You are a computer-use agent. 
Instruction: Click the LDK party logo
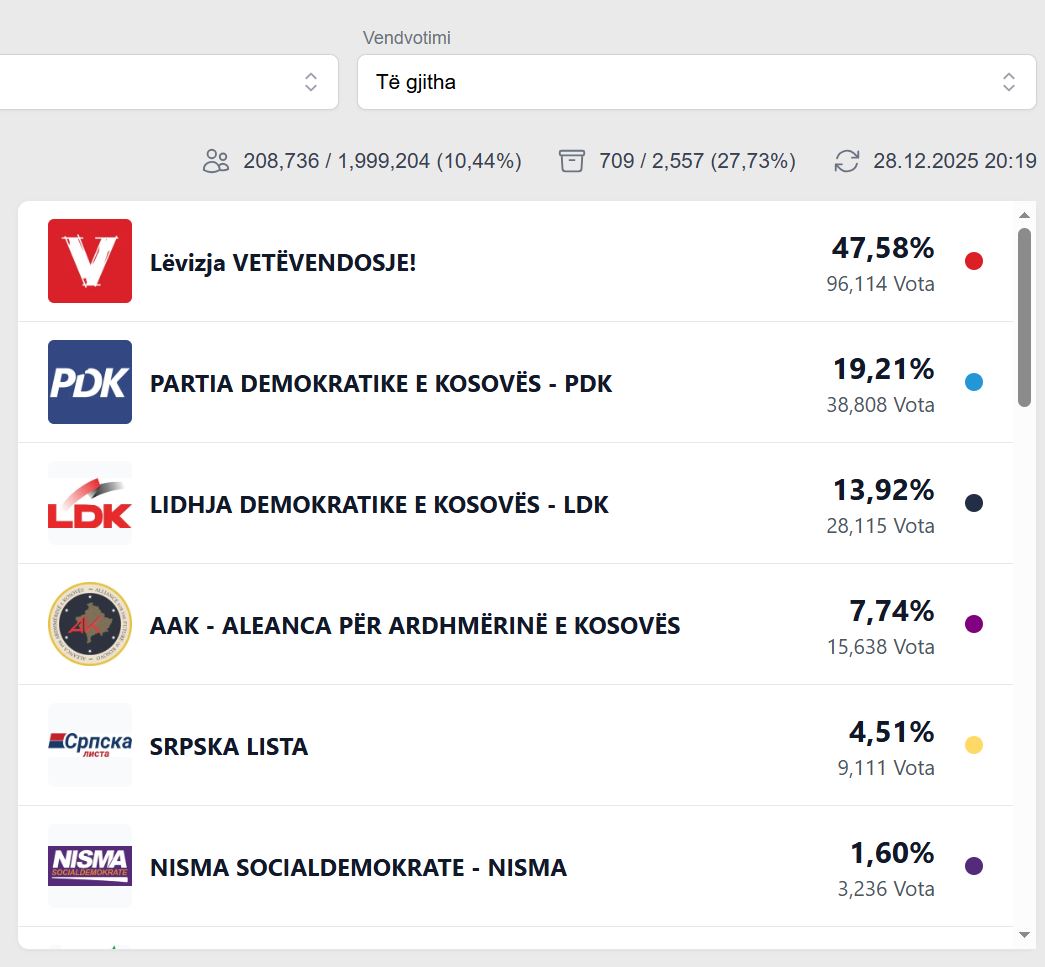(90, 503)
